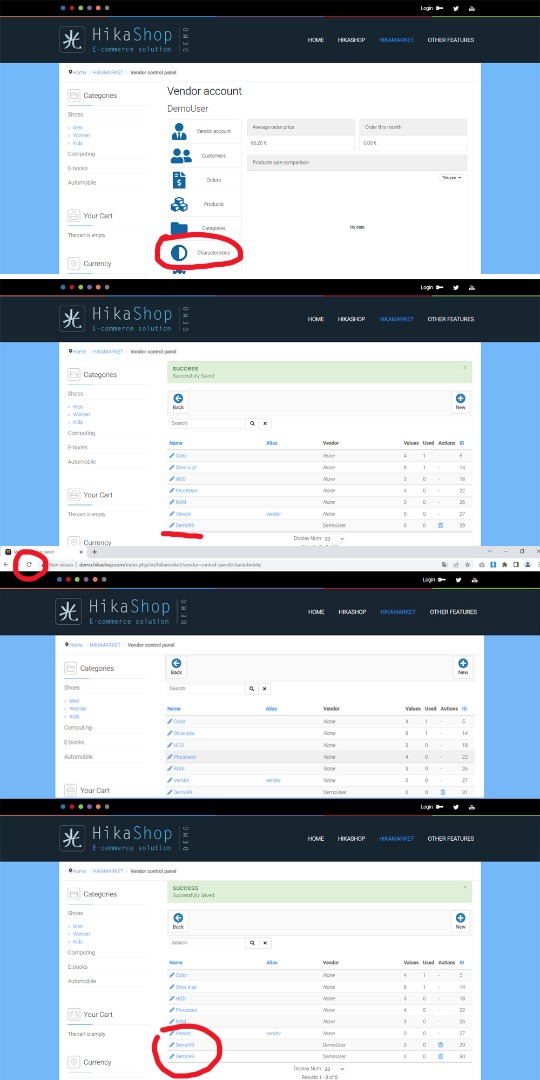Screen dimensions: 540x1080
Task: Open Display Num dropdown in the second screenshot
Action: click(333, 538)
